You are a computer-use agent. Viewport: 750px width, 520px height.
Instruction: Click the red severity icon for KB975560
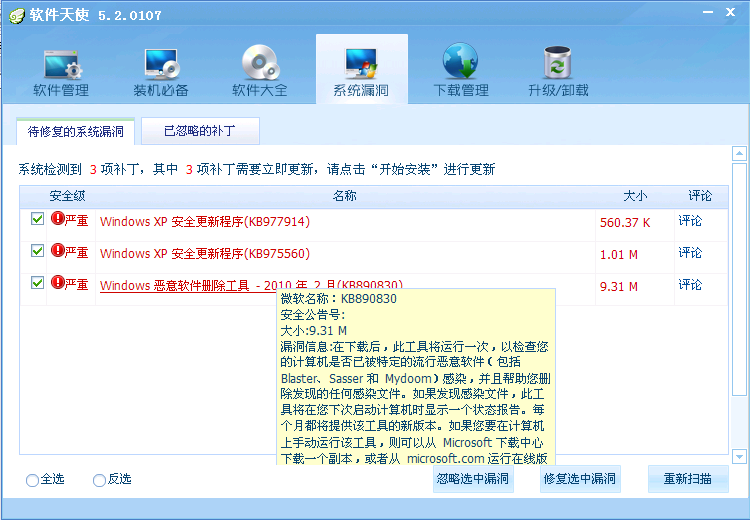pyautogui.click(x=58, y=250)
